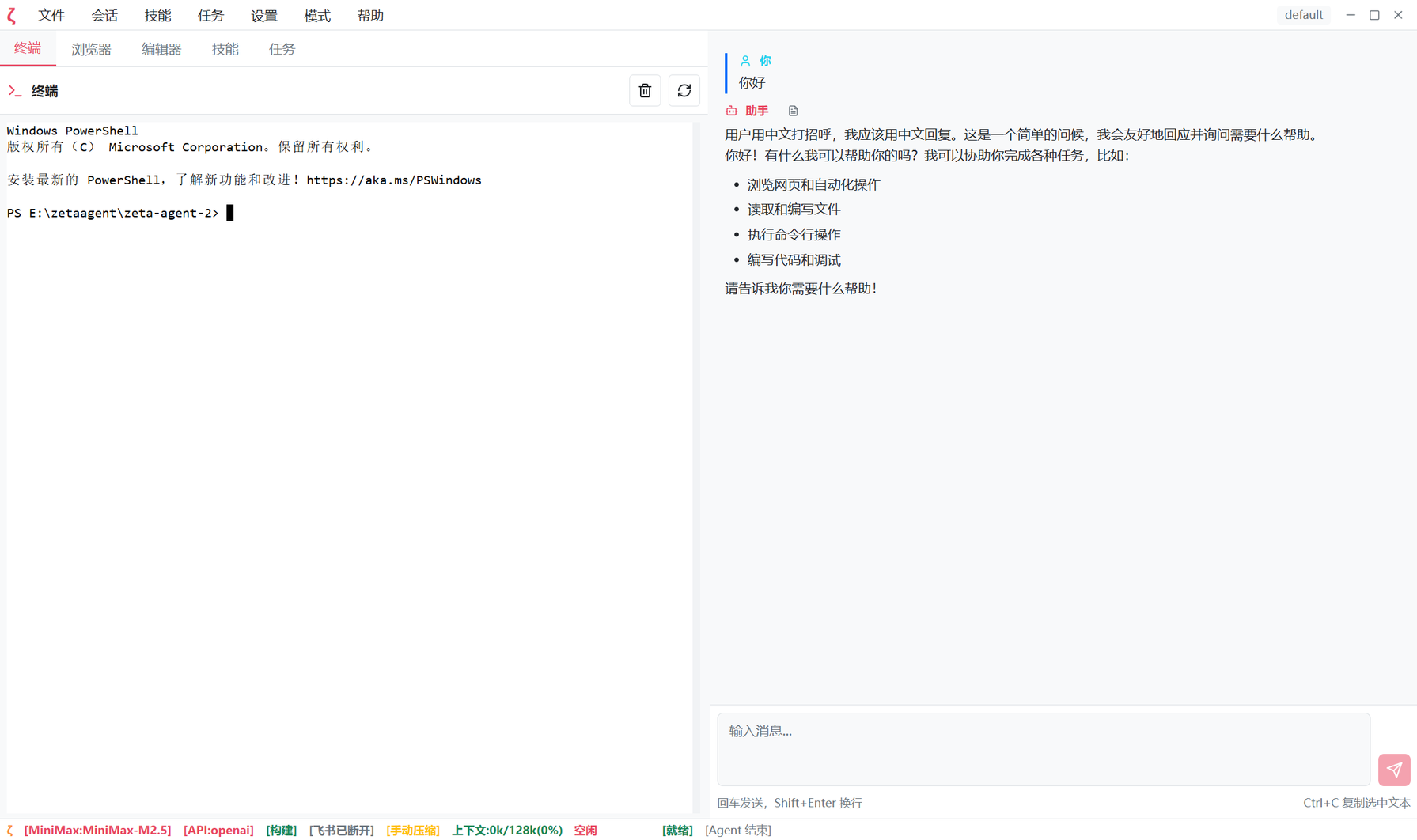Image resolution: width=1417 pixels, height=840 pixels.
Task: Open the 设置 menu
Action: [263, 15]
